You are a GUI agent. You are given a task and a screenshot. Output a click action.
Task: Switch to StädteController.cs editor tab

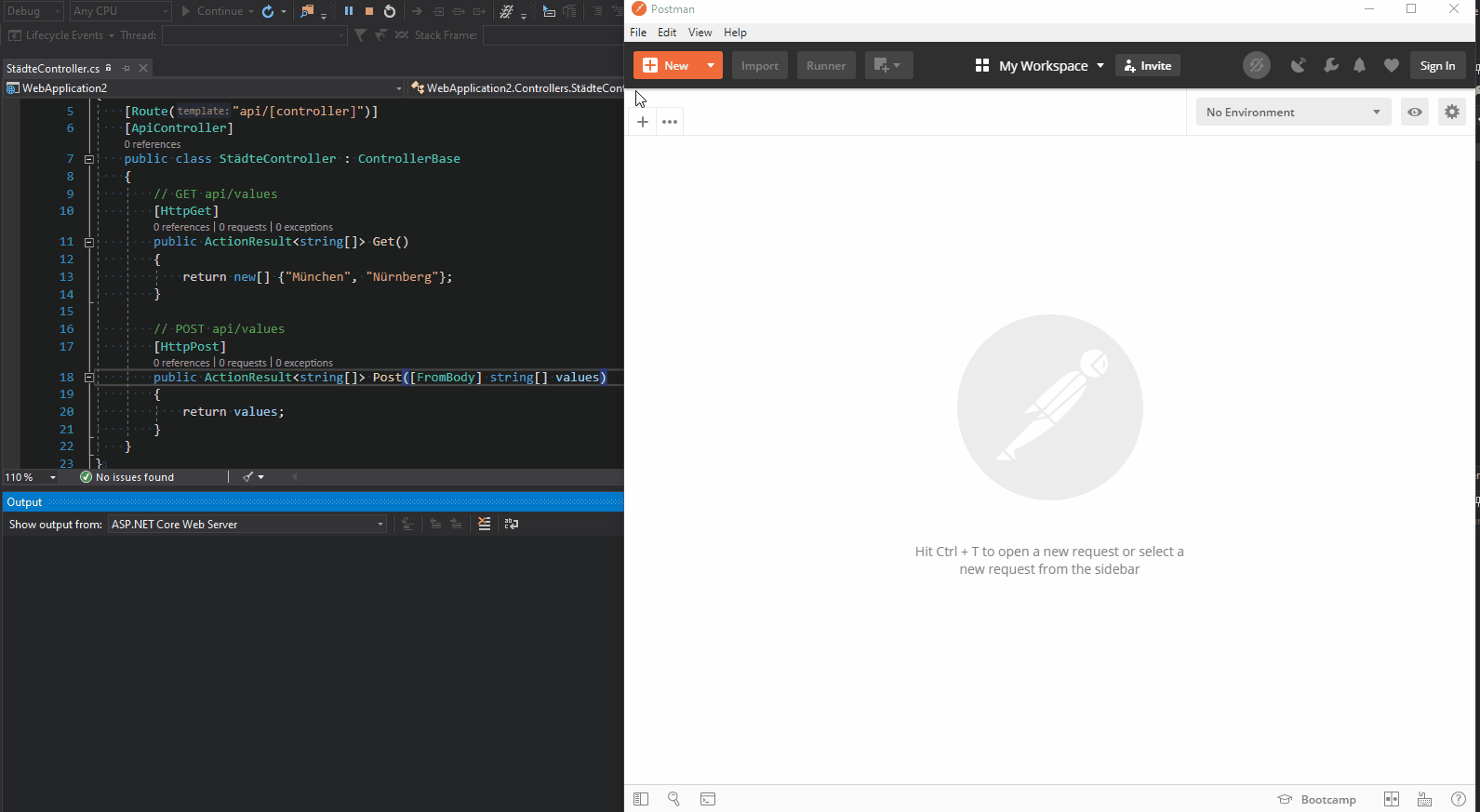coord(53,68)
